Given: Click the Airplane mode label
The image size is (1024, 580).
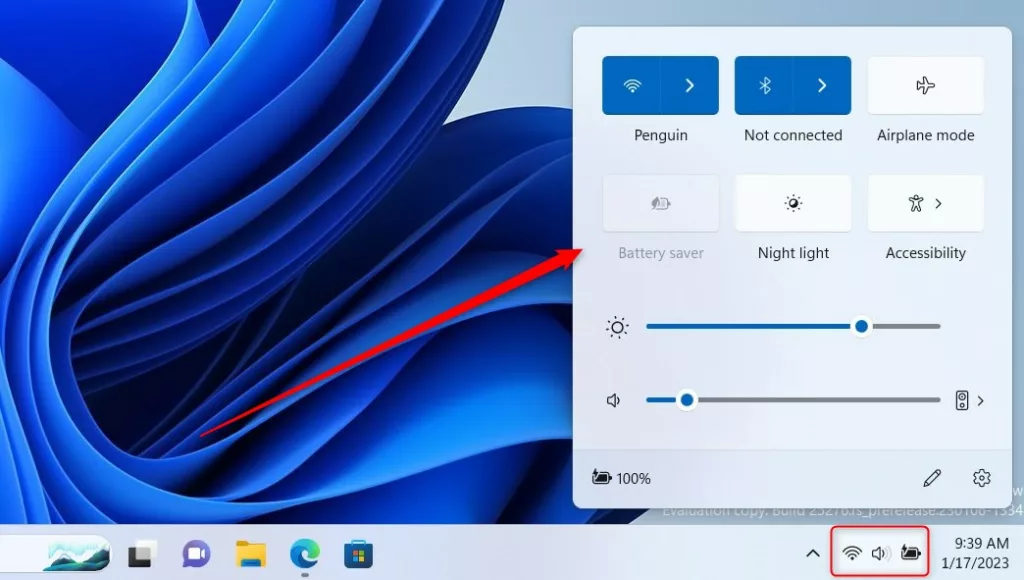Looking at the screenshot, I should (925, 135).
